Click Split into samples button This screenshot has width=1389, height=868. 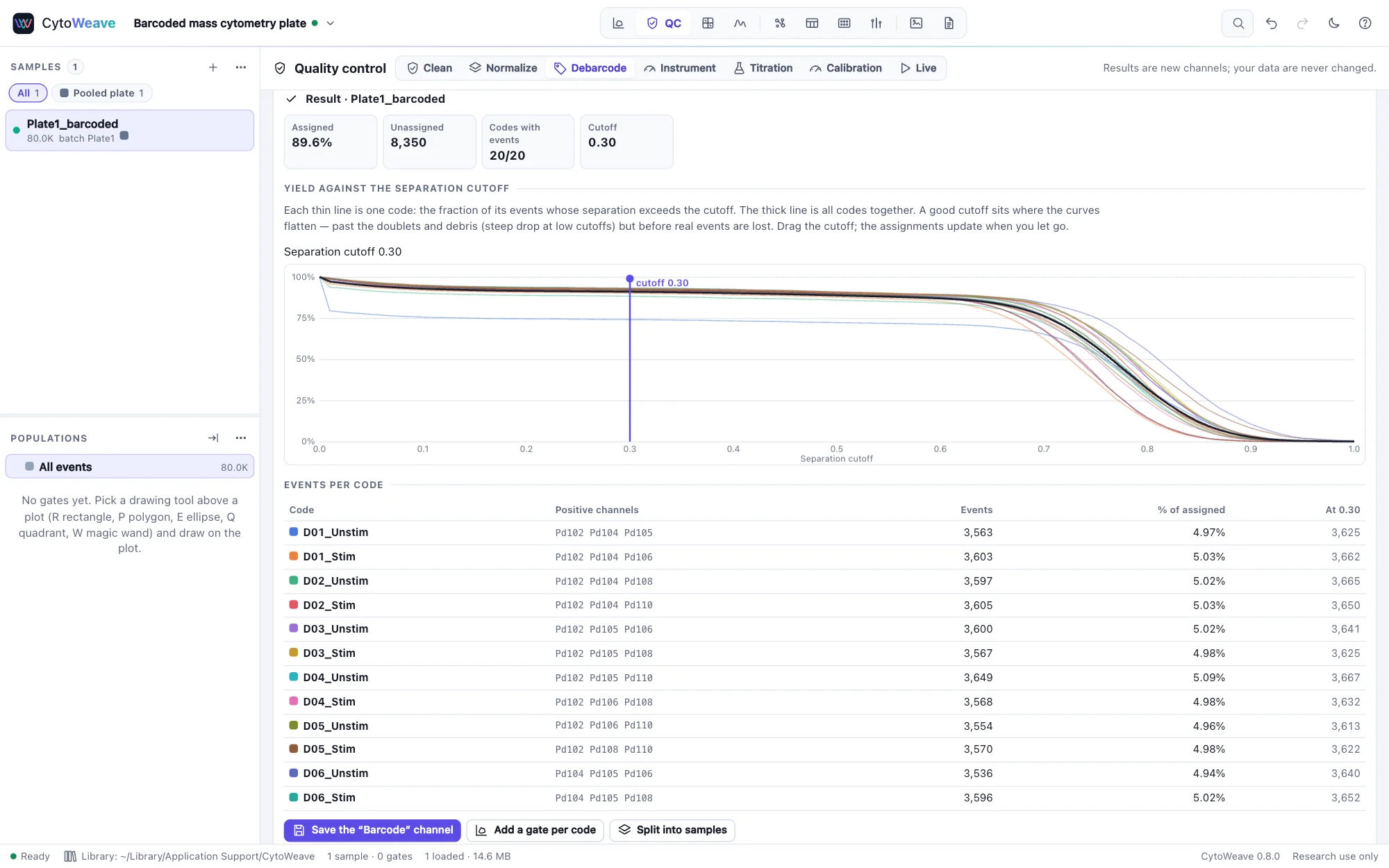coord(672,830)
